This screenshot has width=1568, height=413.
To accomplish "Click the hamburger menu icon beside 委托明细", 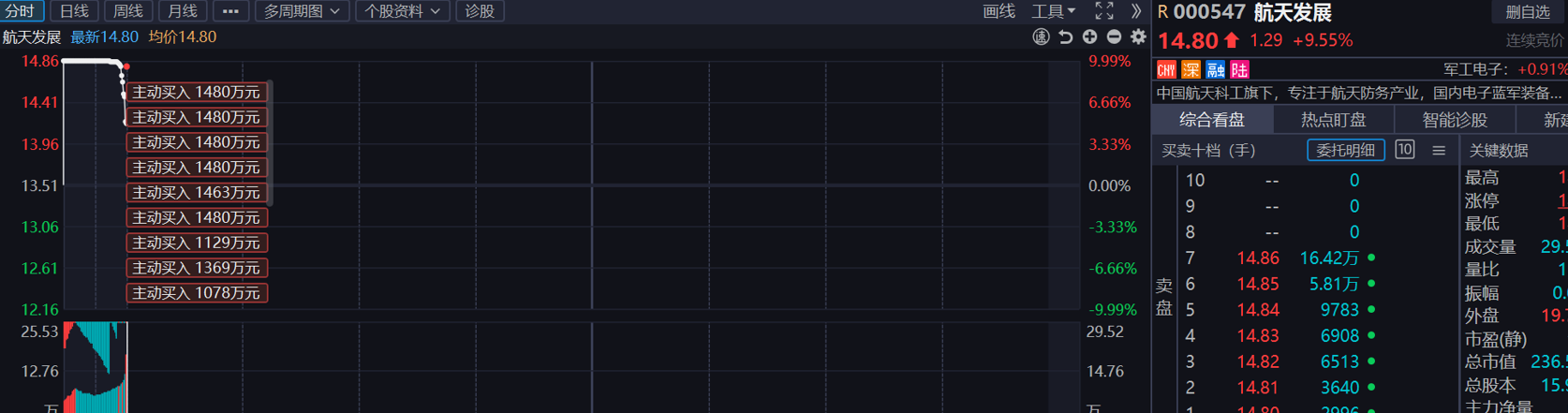I will click(1439, 150).
